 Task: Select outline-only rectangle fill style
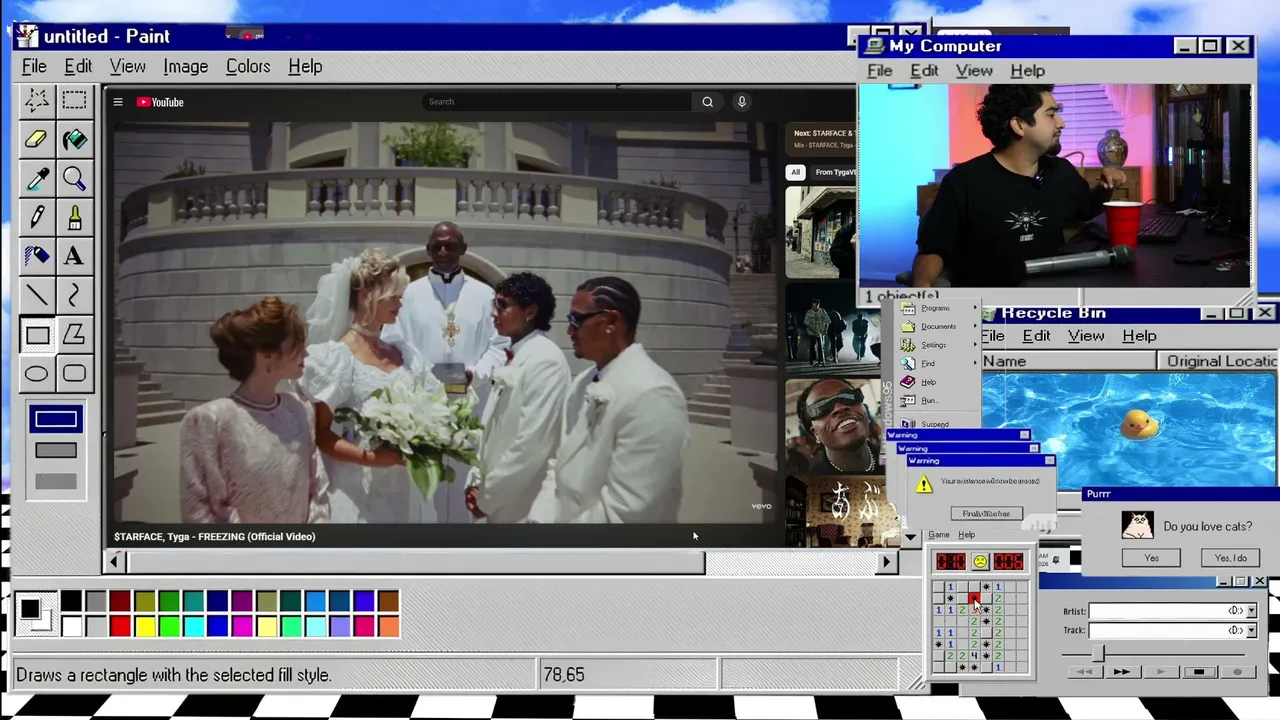(x=55, y=420)
